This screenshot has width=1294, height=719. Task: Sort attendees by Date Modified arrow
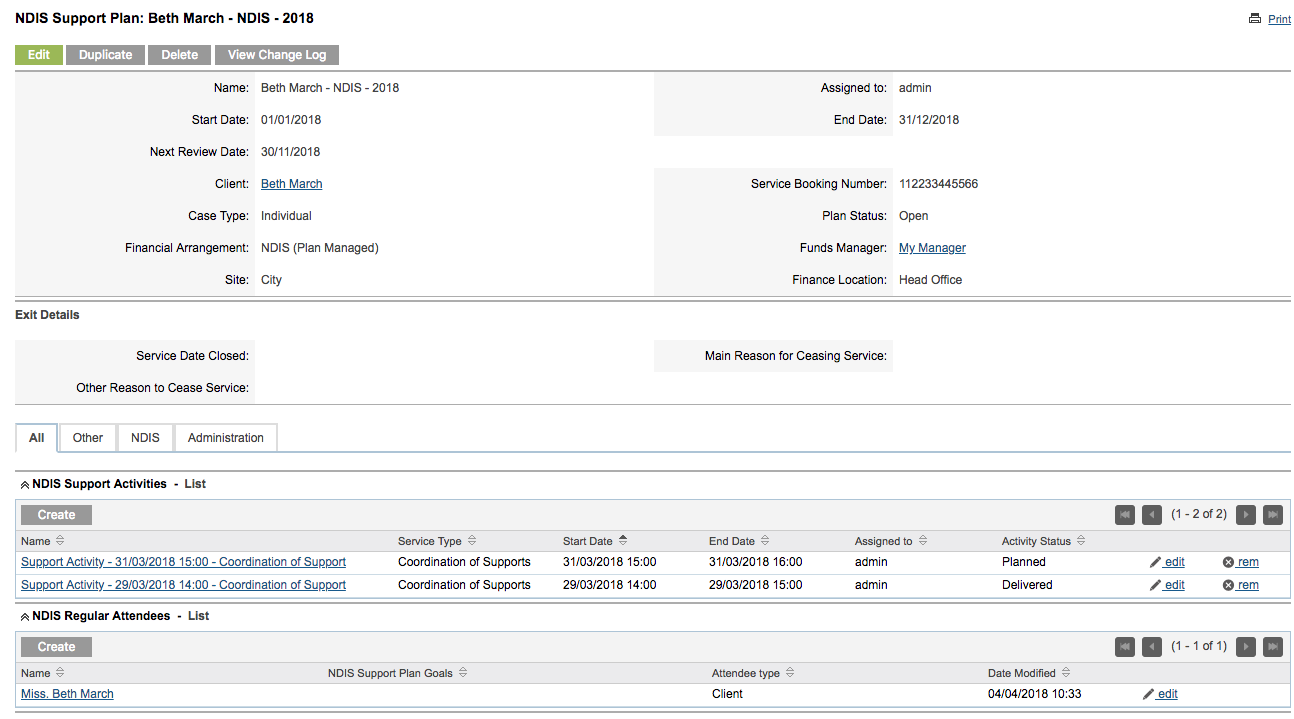point(1066,673)
